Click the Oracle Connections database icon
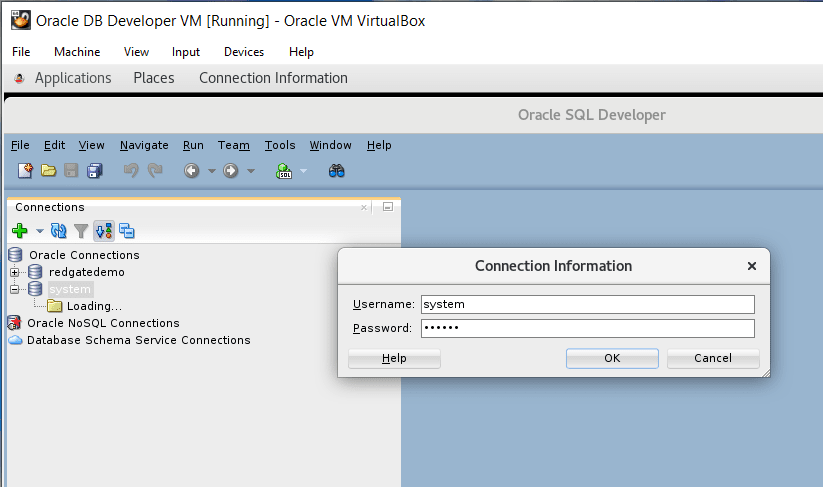Viewport: 823px width, 487px height. pos(15,255)
